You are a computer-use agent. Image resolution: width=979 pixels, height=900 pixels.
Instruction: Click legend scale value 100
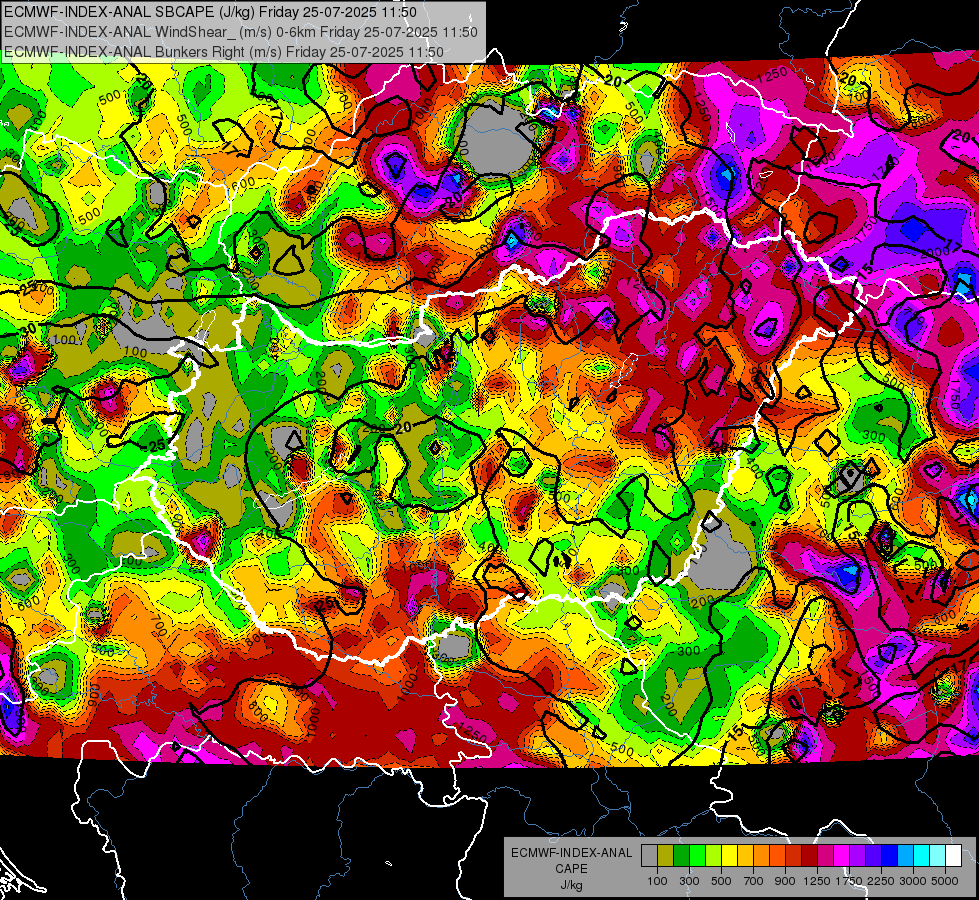coord(657,881)
